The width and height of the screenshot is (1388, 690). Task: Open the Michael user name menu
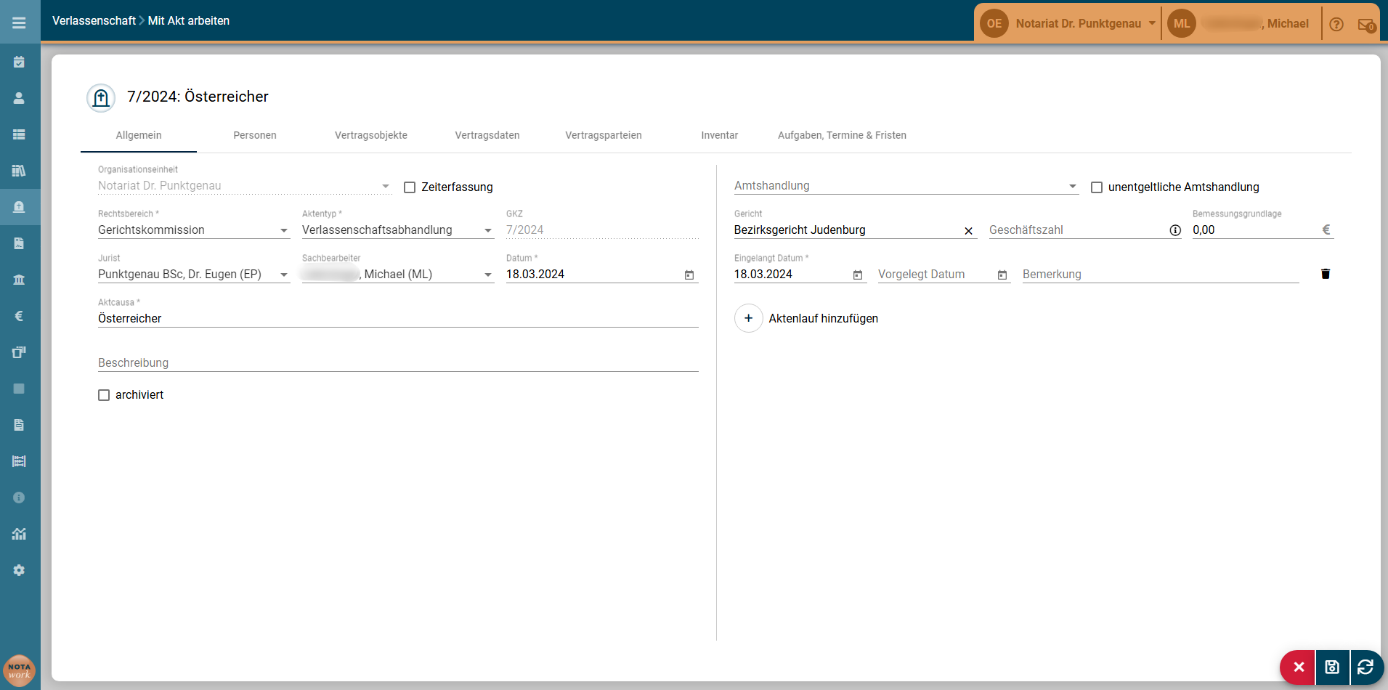[x=1256, y=24]
